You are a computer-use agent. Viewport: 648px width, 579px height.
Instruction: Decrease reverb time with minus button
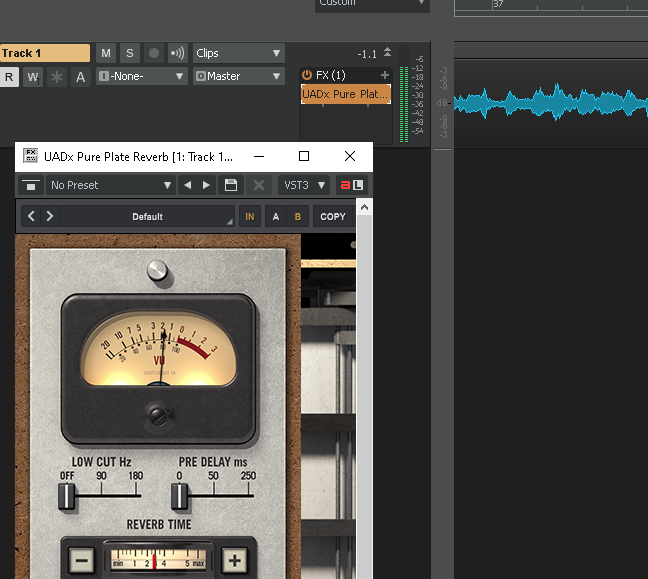81,560
